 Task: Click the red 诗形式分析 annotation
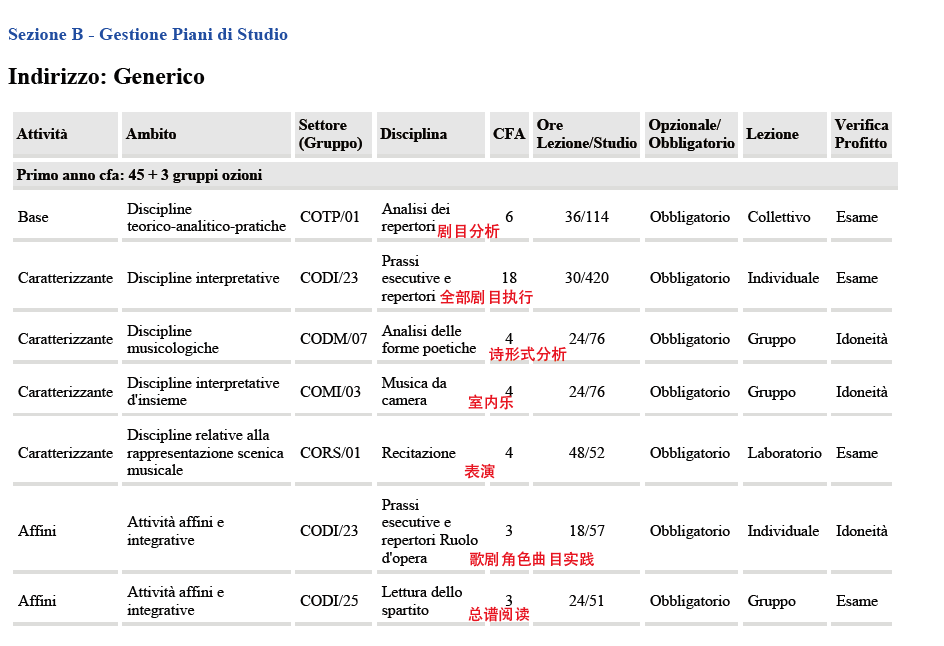click(x=527, y=354)
